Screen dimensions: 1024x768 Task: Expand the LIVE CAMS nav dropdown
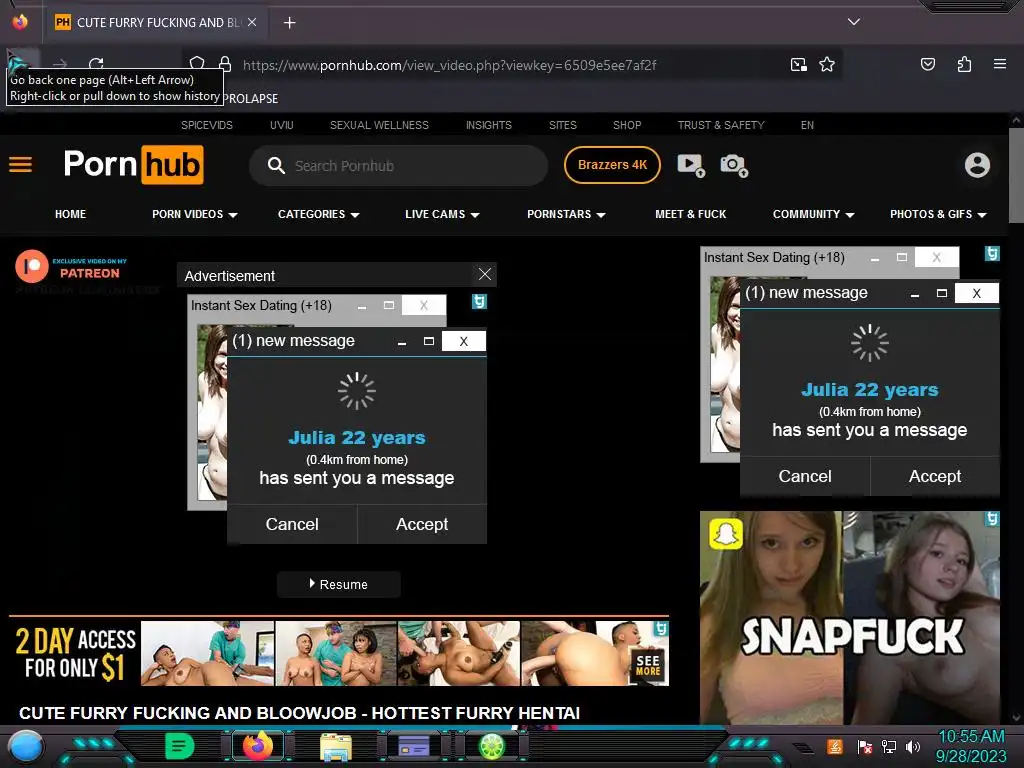442,214
